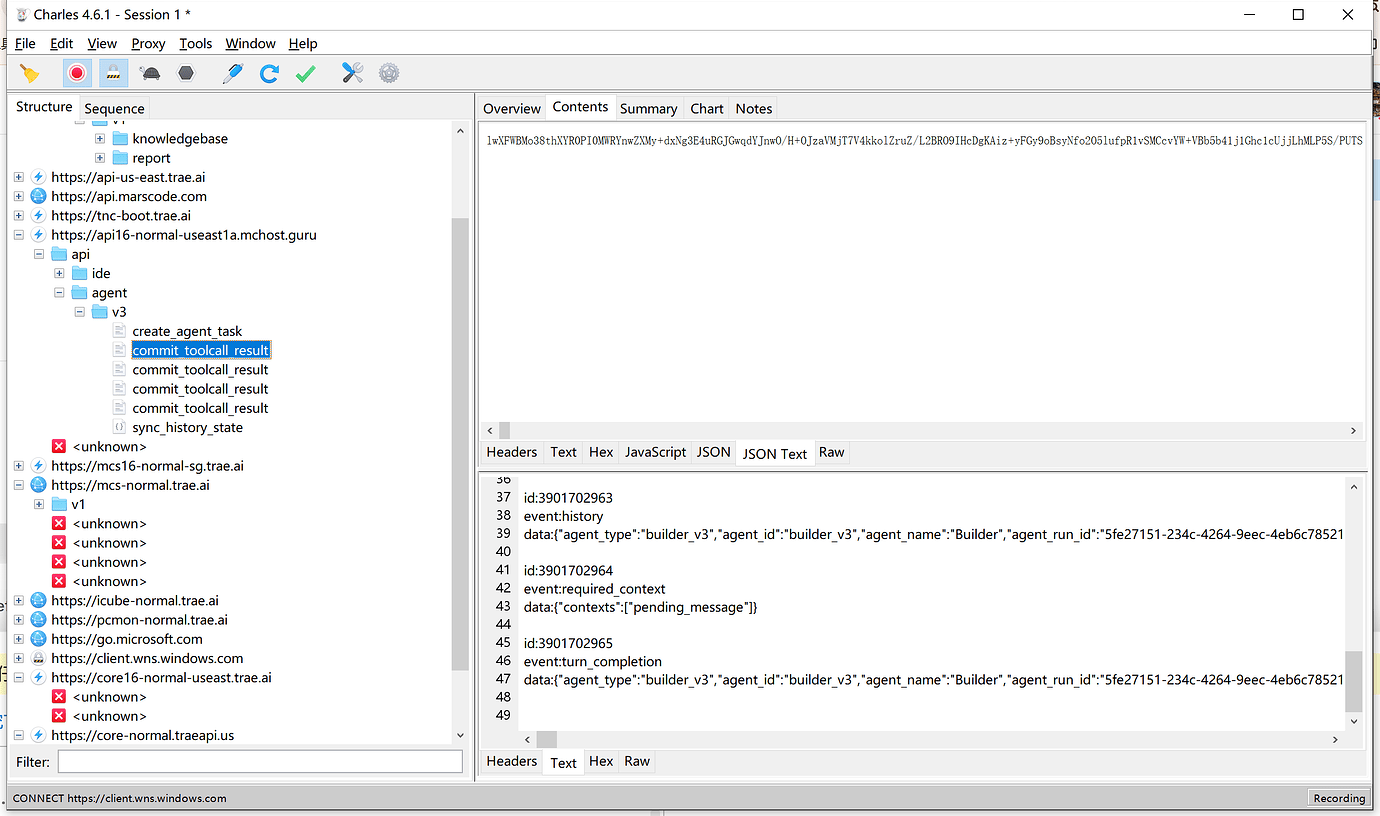Collapse the agent folder node
Viewport: 1380px width, 816px height.
tap(59, 293)
